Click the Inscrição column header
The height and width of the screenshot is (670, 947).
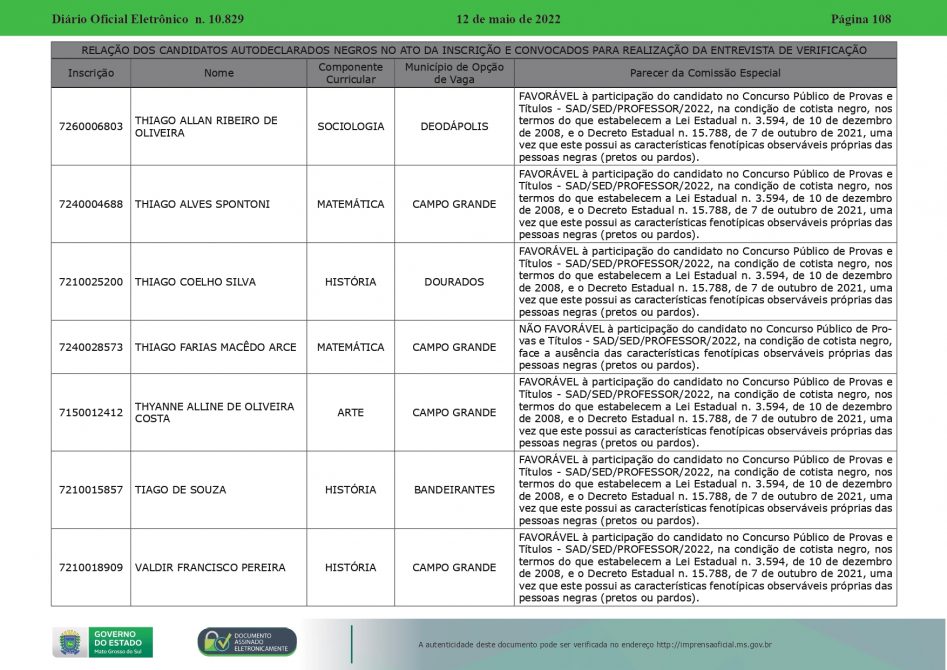(x=91, y=73)
